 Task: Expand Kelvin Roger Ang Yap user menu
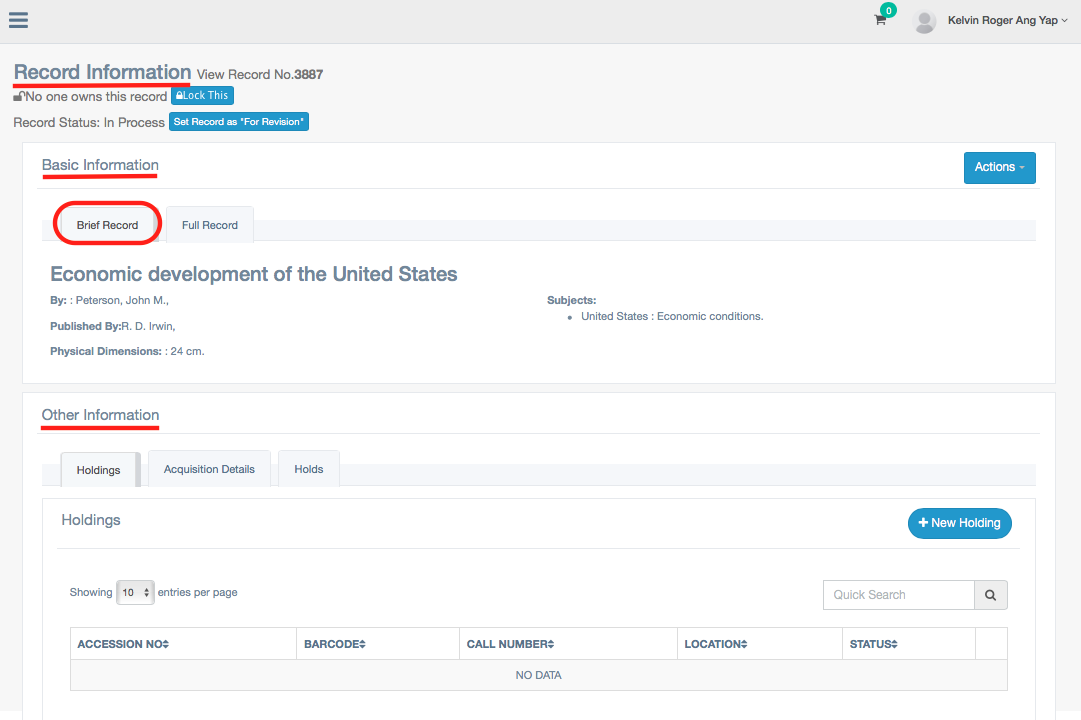1007,21
